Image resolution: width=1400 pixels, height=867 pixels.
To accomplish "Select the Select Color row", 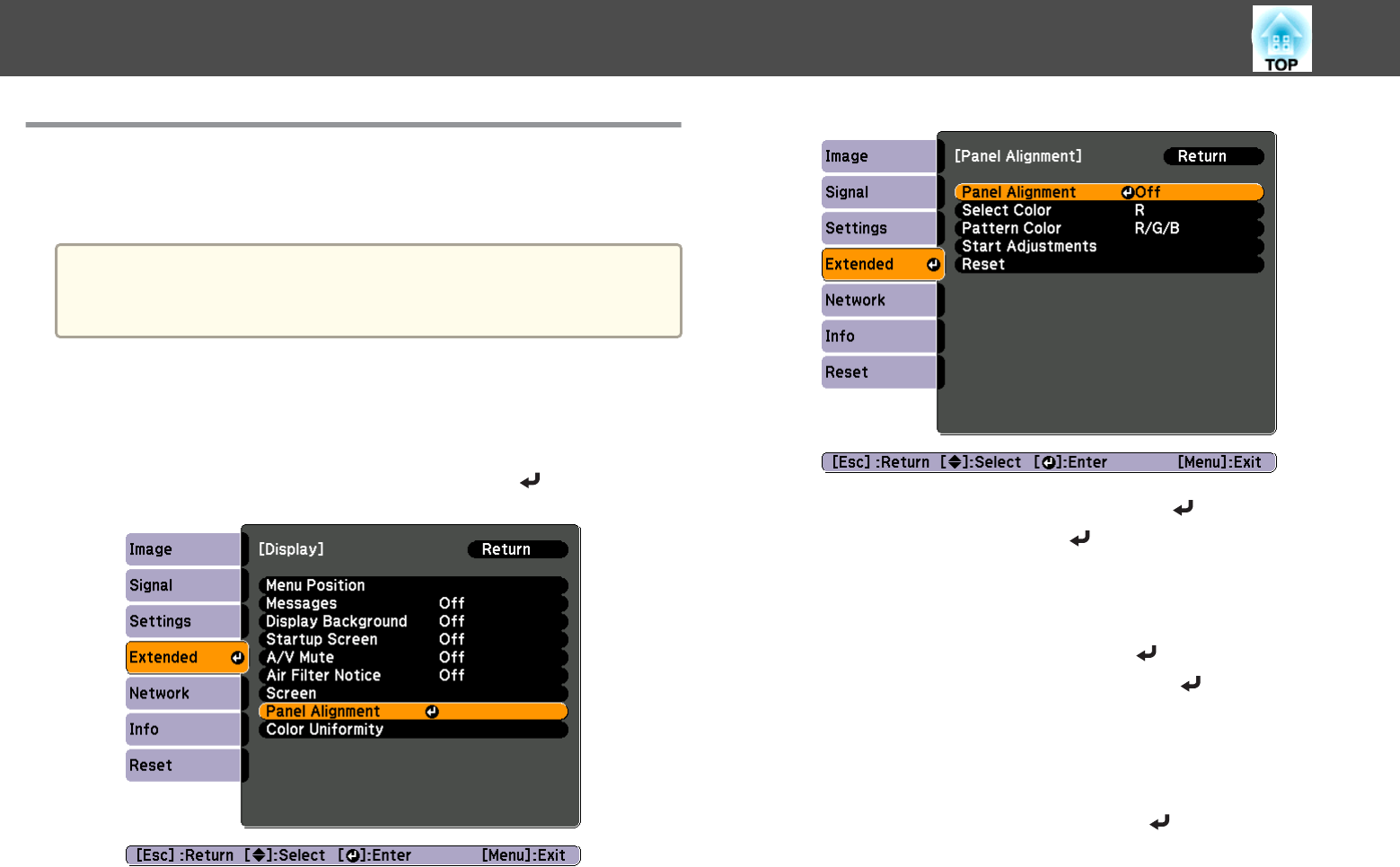I will (1109, 210).
